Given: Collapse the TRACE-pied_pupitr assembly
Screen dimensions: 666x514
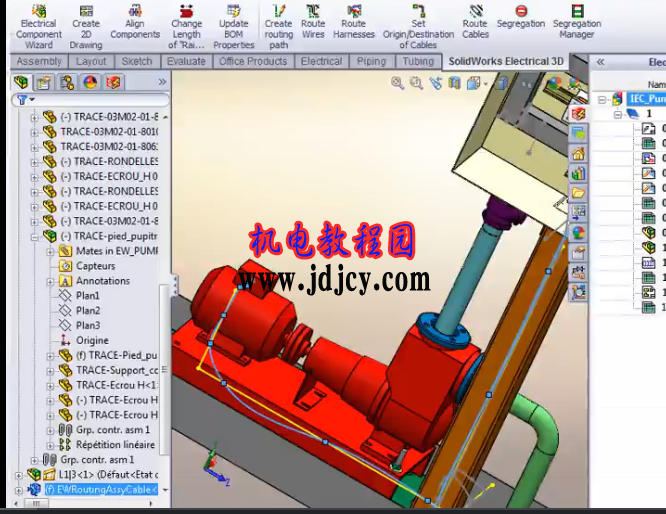Looking at the screenshot, I should click(x=34, y=237).
